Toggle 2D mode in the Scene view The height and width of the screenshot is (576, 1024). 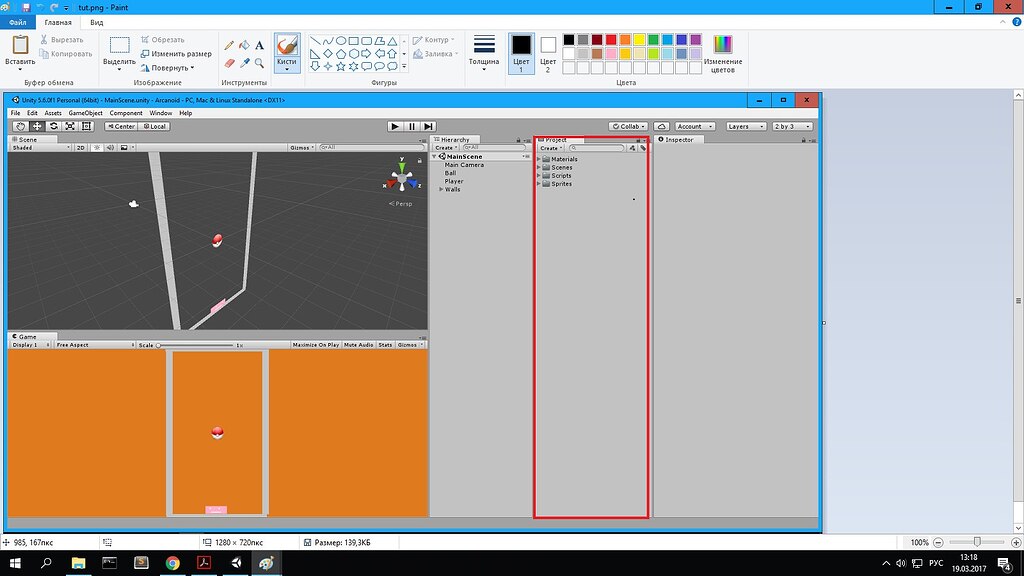[x=80, y=145]
